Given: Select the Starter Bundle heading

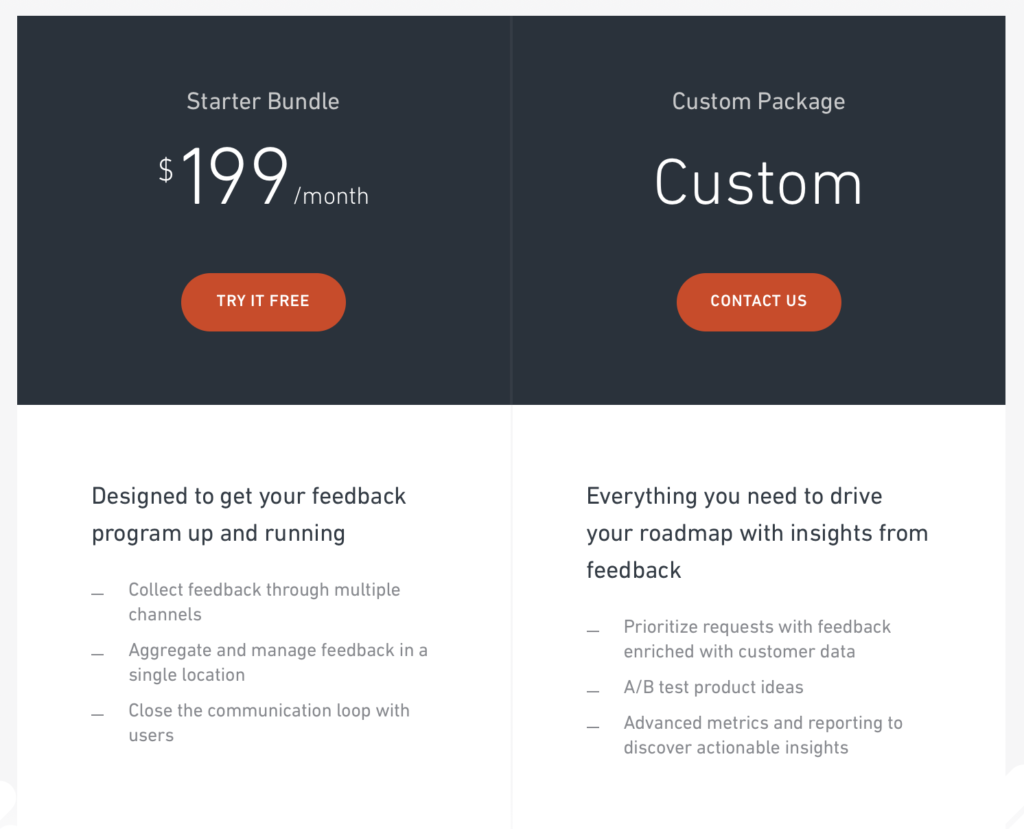Looking at the screenshot, I should click(x=263, y=101).
